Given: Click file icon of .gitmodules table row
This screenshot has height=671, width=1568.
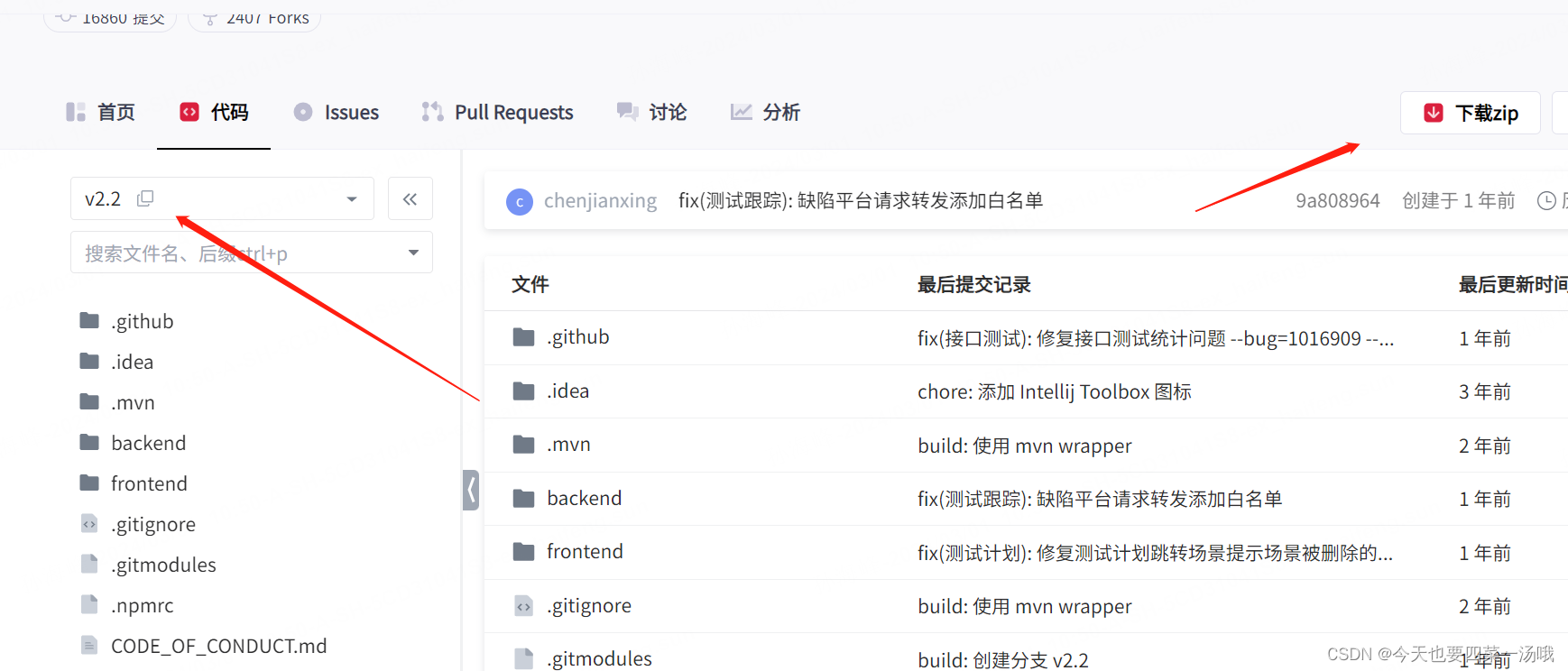Looking at the screenshot, I should pyautogui.click(x=523, y=659).
